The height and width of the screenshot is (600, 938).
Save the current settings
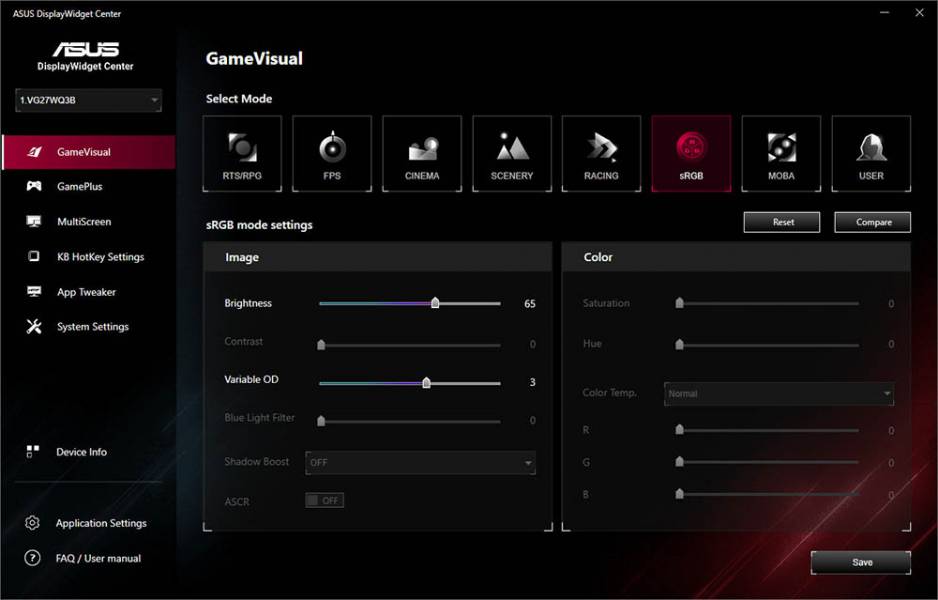861,562
